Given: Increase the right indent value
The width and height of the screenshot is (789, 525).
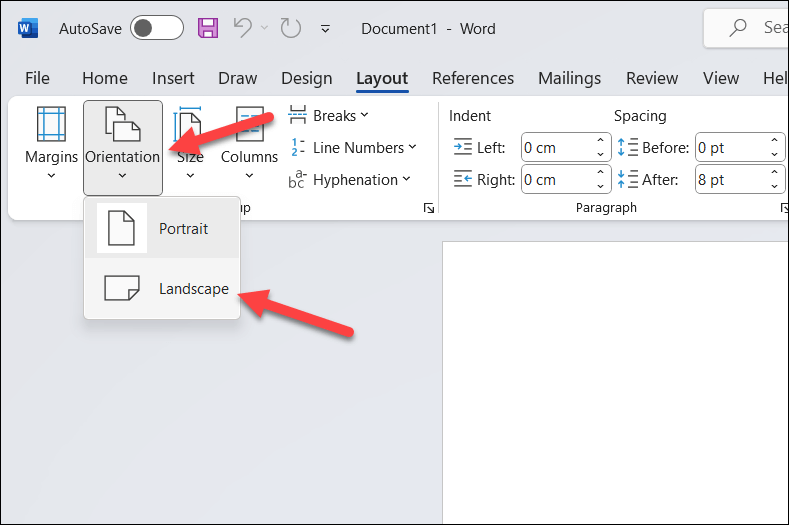Looking at the screenshot, I should [600, 172].
